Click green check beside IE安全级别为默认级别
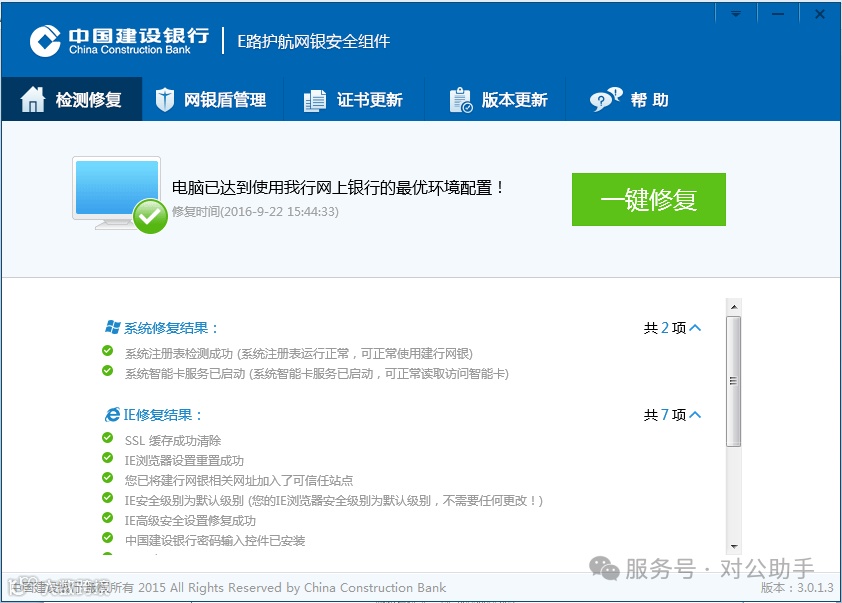842x603 pixels. coord(107,498)
